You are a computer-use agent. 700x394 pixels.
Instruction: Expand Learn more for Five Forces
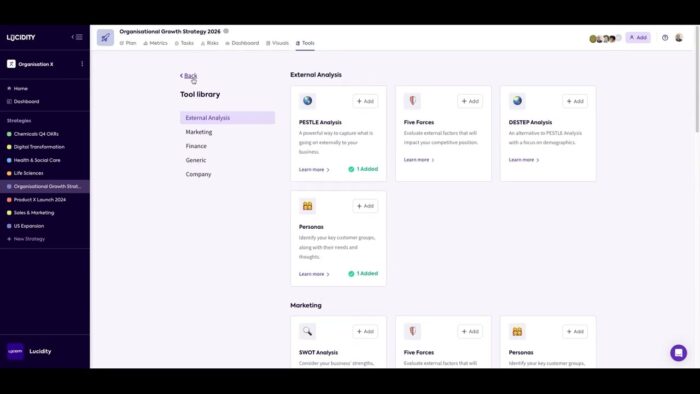419,160
